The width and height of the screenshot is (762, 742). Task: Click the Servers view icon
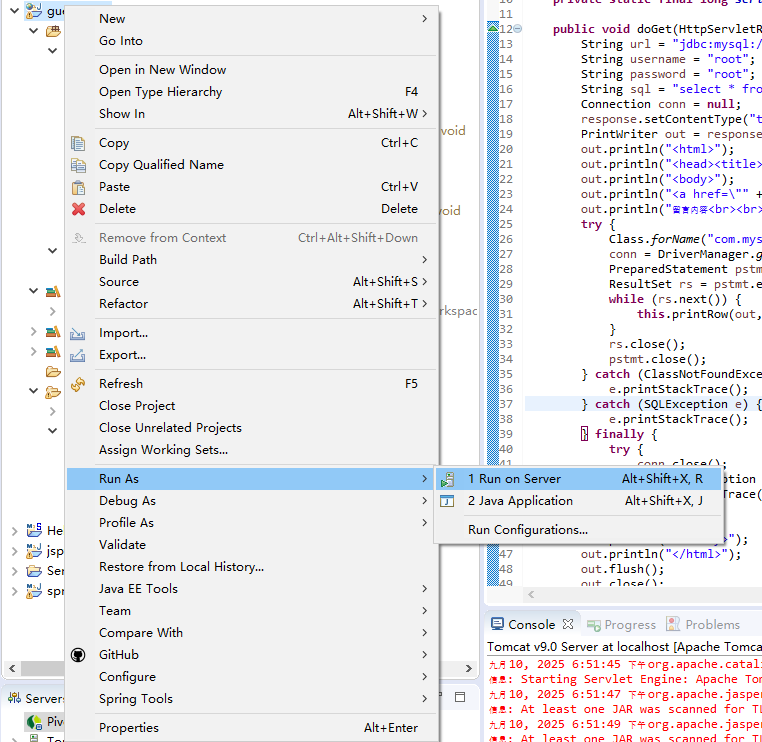point(15,698)
